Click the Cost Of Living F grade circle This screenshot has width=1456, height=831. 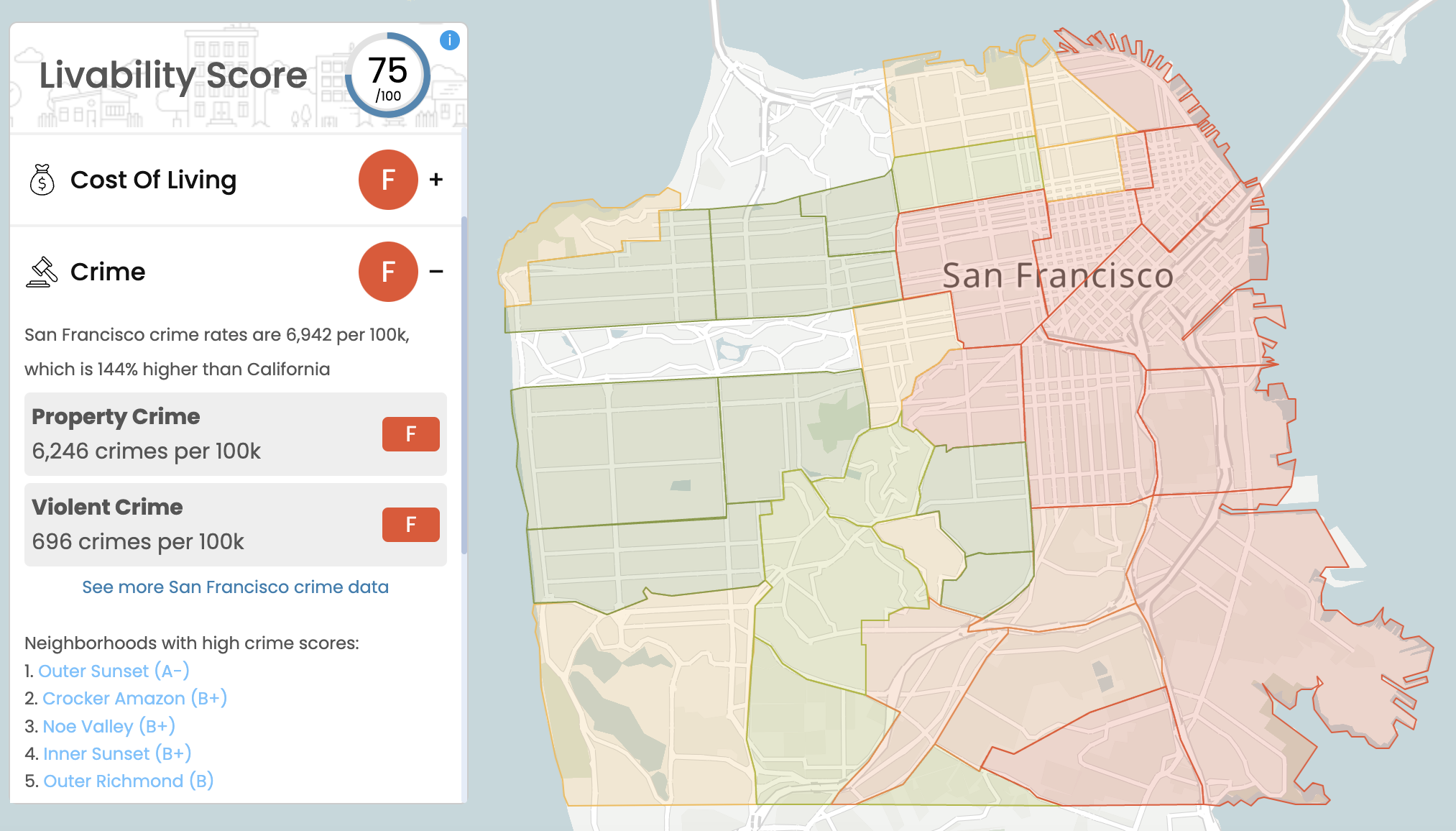tap(388, 180)
